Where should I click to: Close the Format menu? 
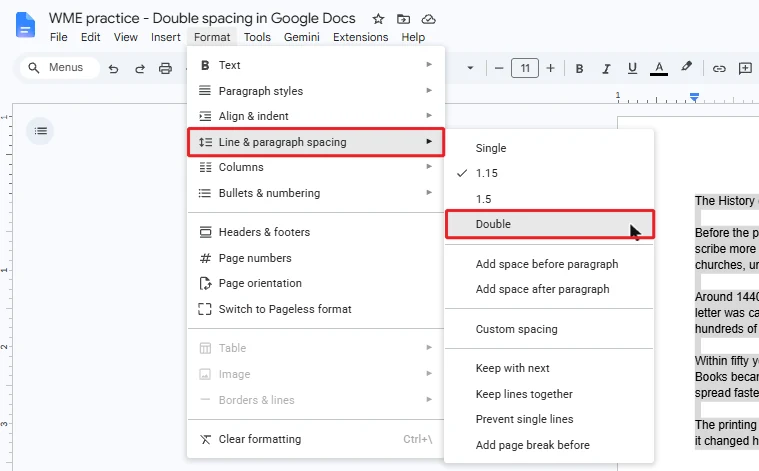(x=212, y=37)
